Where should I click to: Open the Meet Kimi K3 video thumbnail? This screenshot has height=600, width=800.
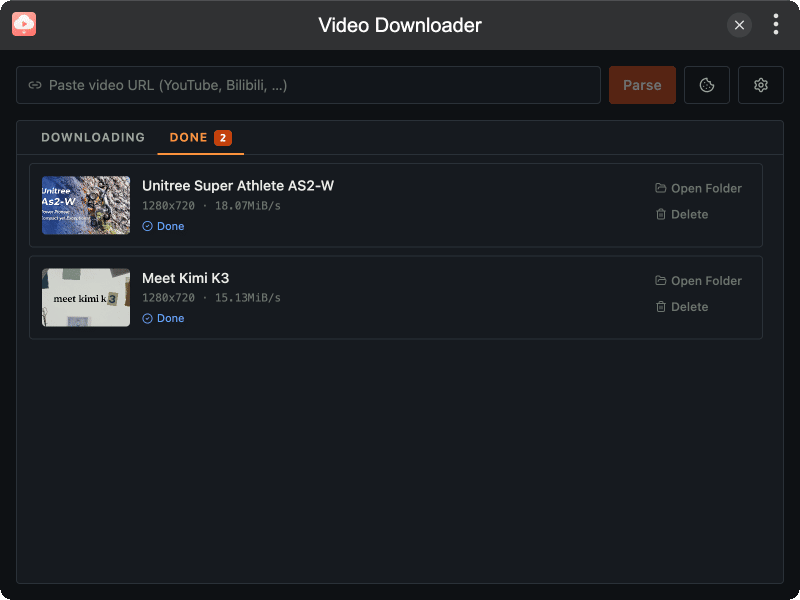coord(86,297)
